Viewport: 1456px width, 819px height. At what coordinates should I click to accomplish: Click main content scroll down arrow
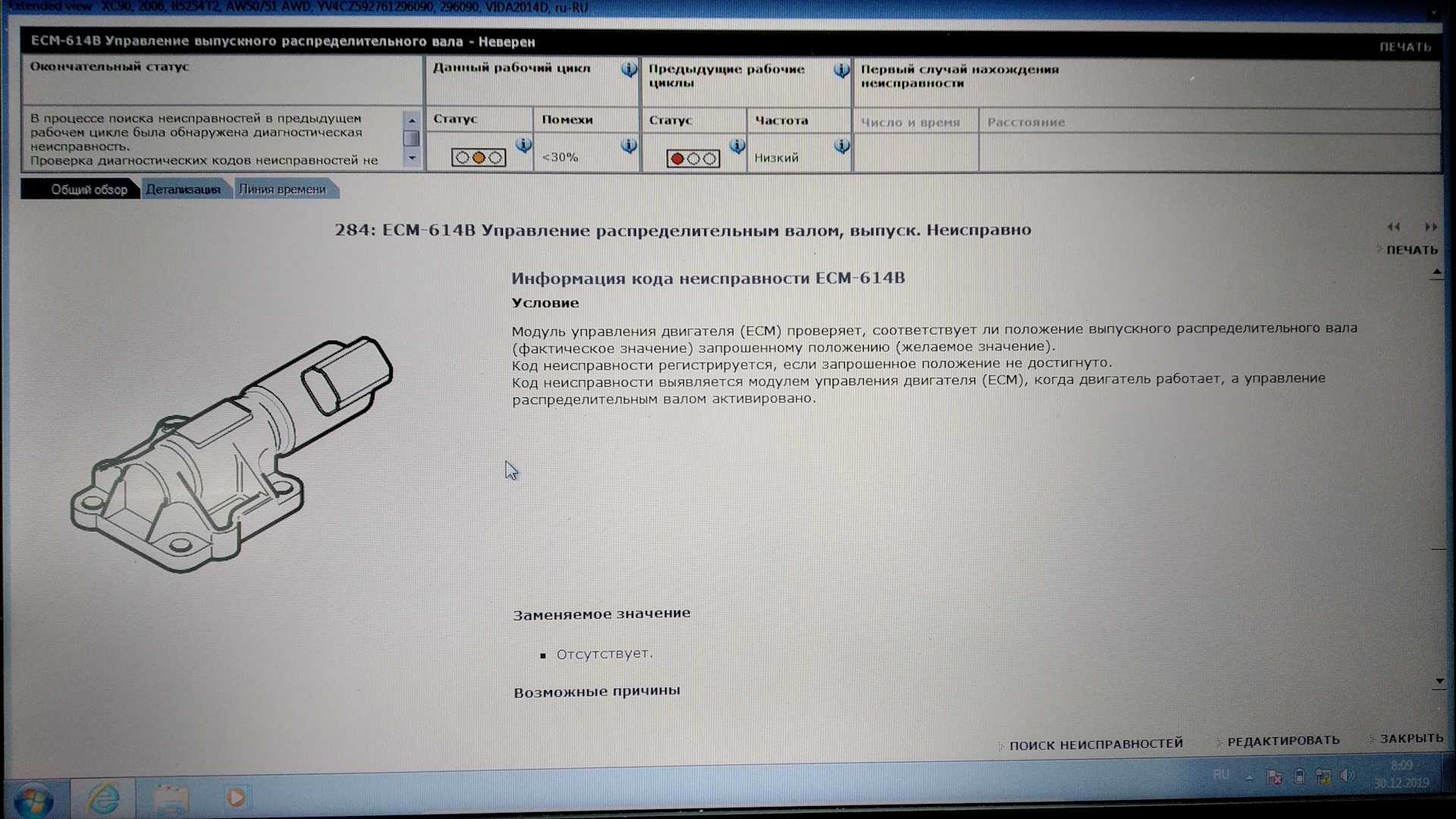[x=1439, y=681]
